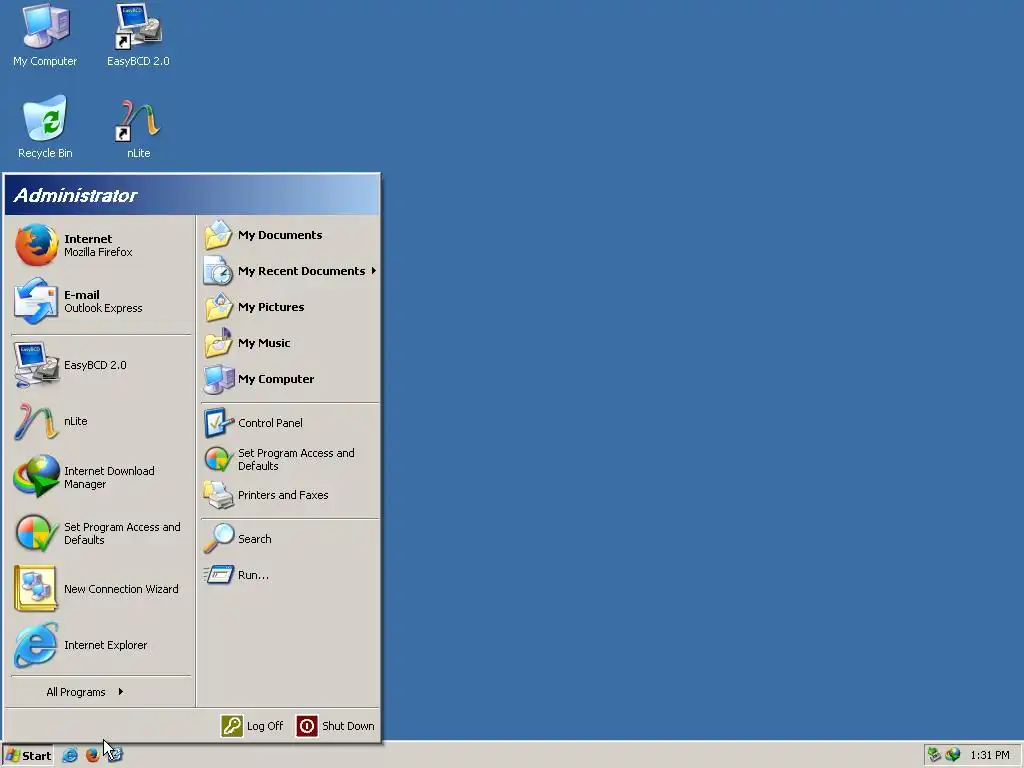
Task: Select the nLite desktop shortcut
Action: (x=138, y=127)
